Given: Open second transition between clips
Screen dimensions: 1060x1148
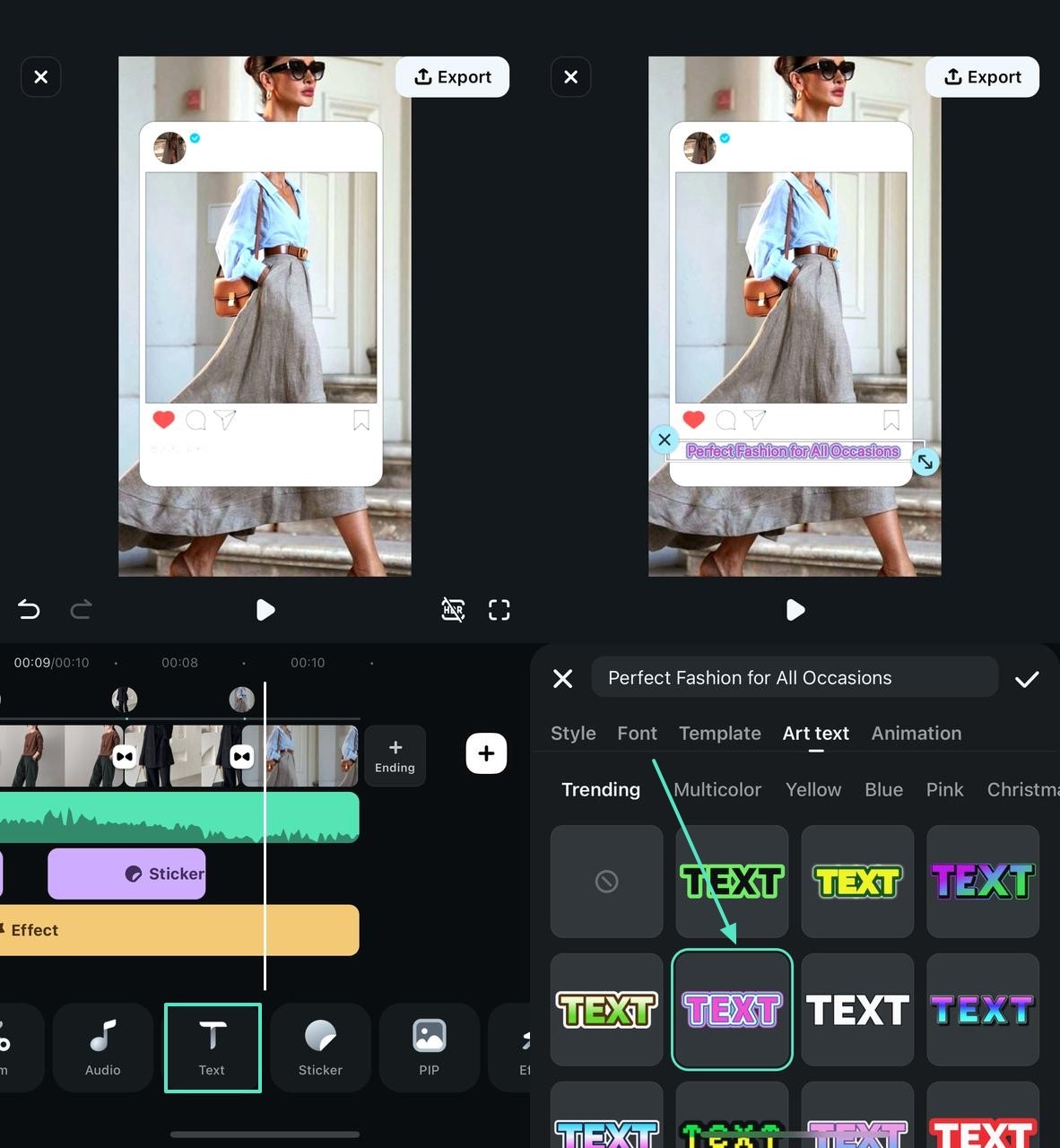Looking at the screenshot, I should 241,757.
